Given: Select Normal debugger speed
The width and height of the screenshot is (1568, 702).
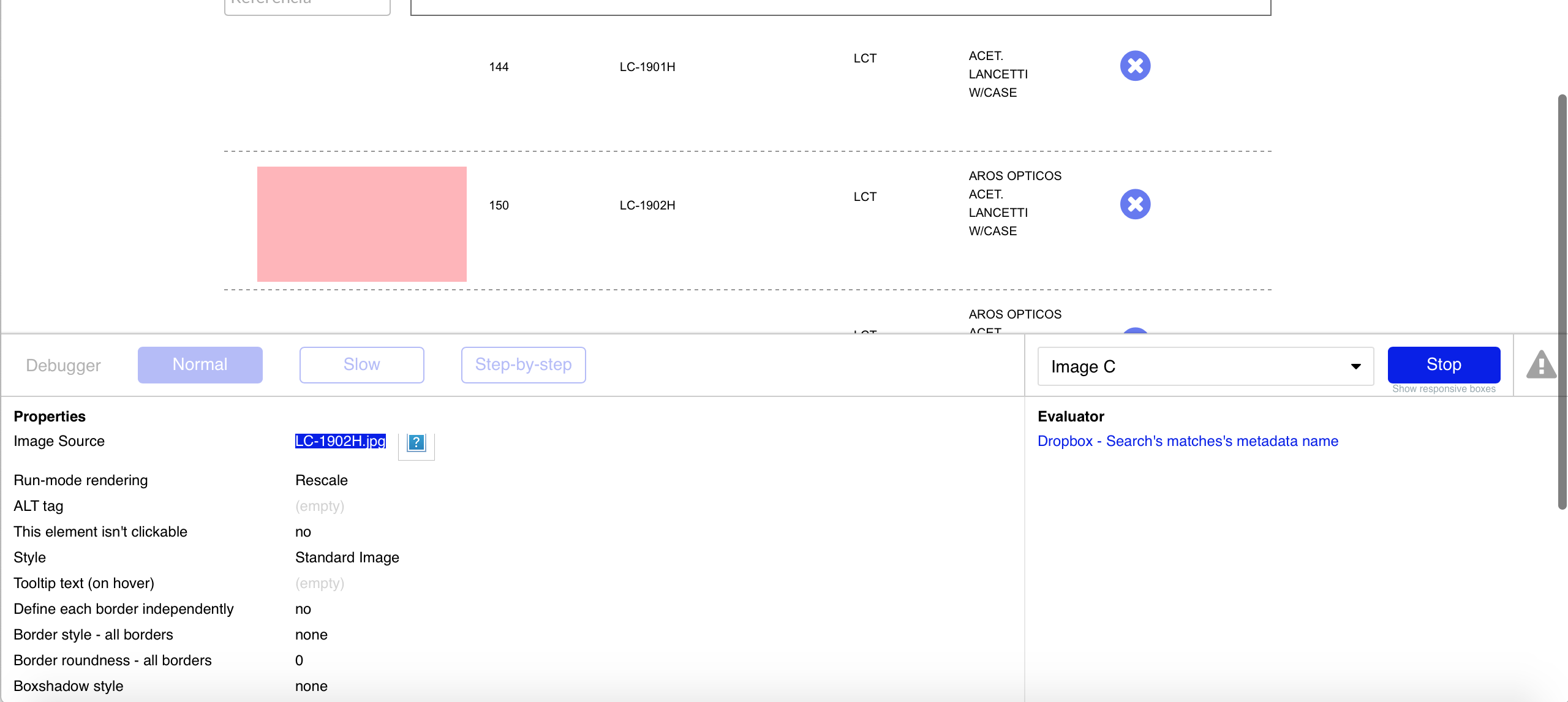Looking at the screenshot, I should (200, 365).
